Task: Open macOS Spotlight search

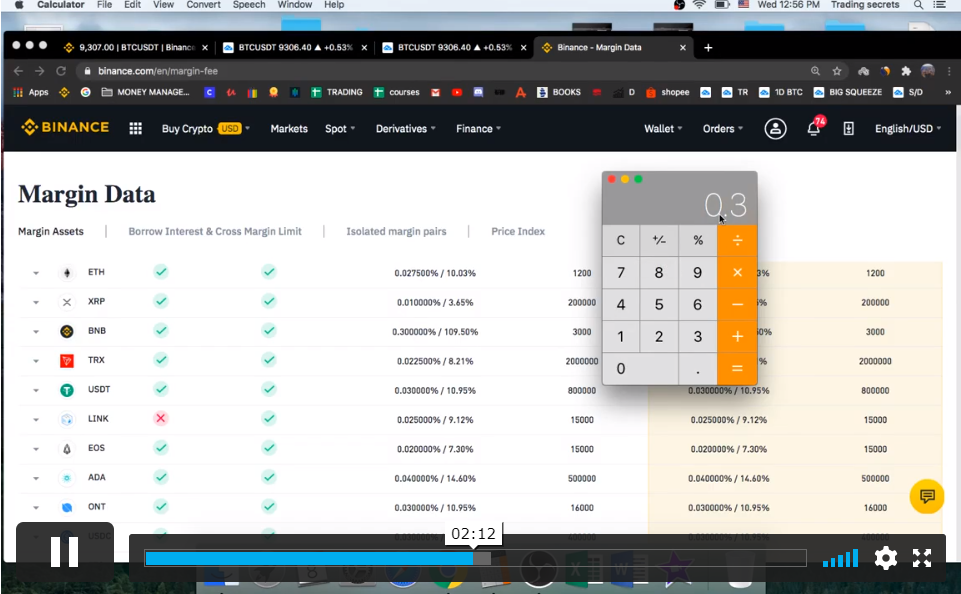Action: click(x=918, y=5)
